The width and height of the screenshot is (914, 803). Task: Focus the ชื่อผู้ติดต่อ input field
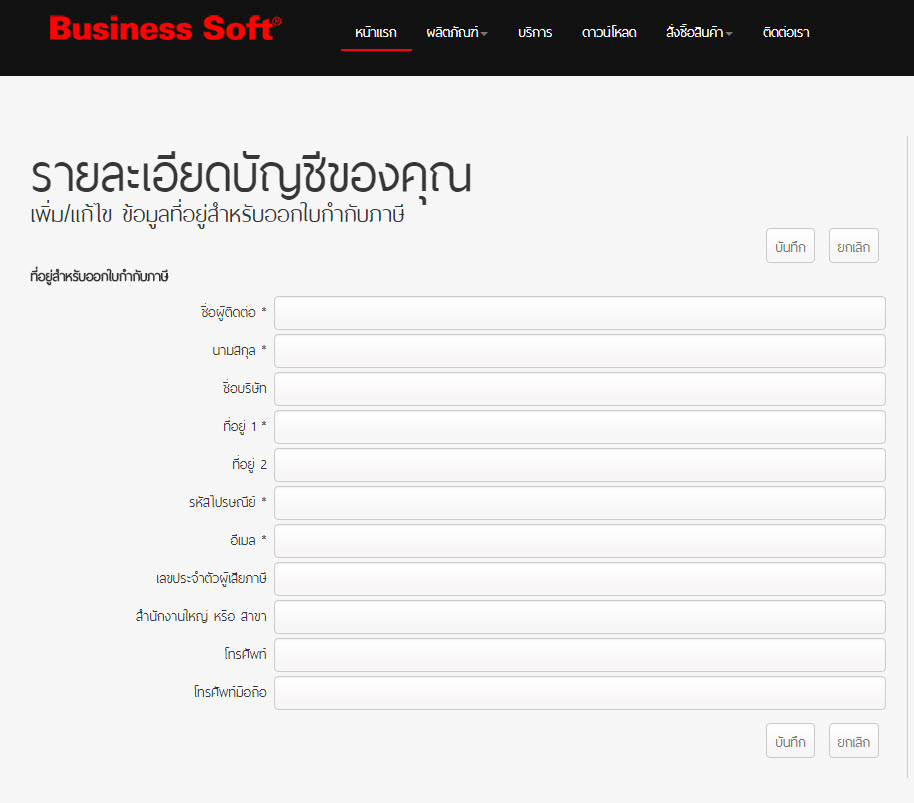pyautogui.click(x=579, y=313)
